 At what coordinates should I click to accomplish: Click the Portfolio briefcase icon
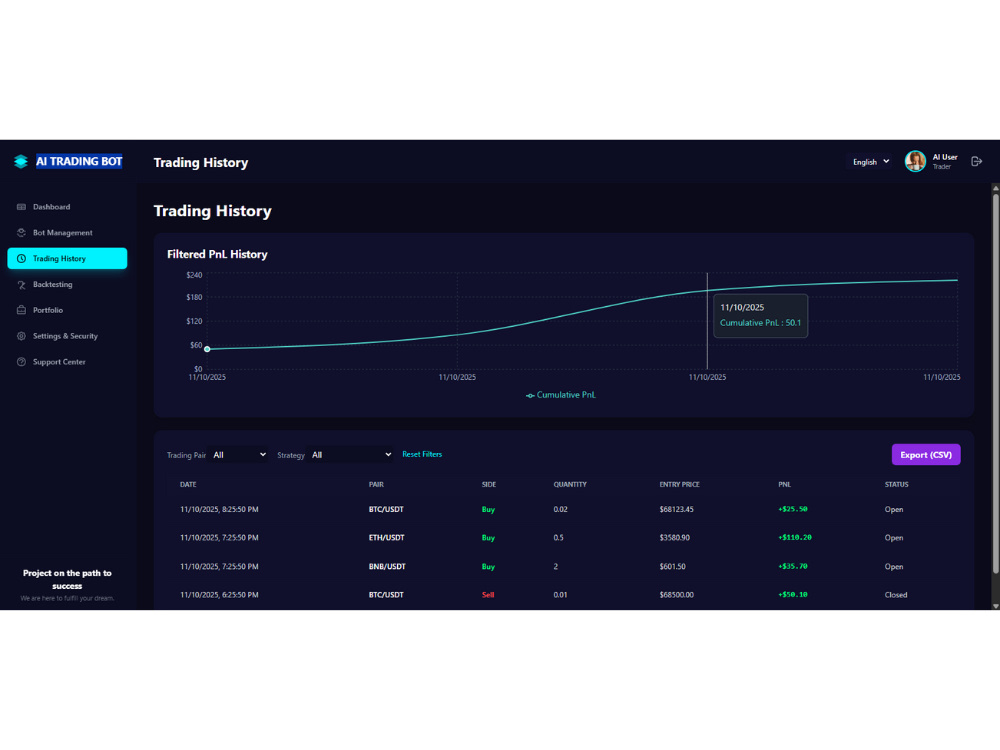point(21,310)
